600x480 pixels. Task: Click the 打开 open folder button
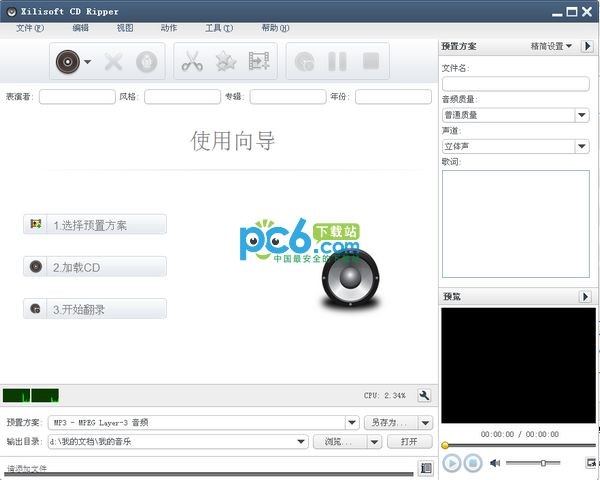coord(410,442)
